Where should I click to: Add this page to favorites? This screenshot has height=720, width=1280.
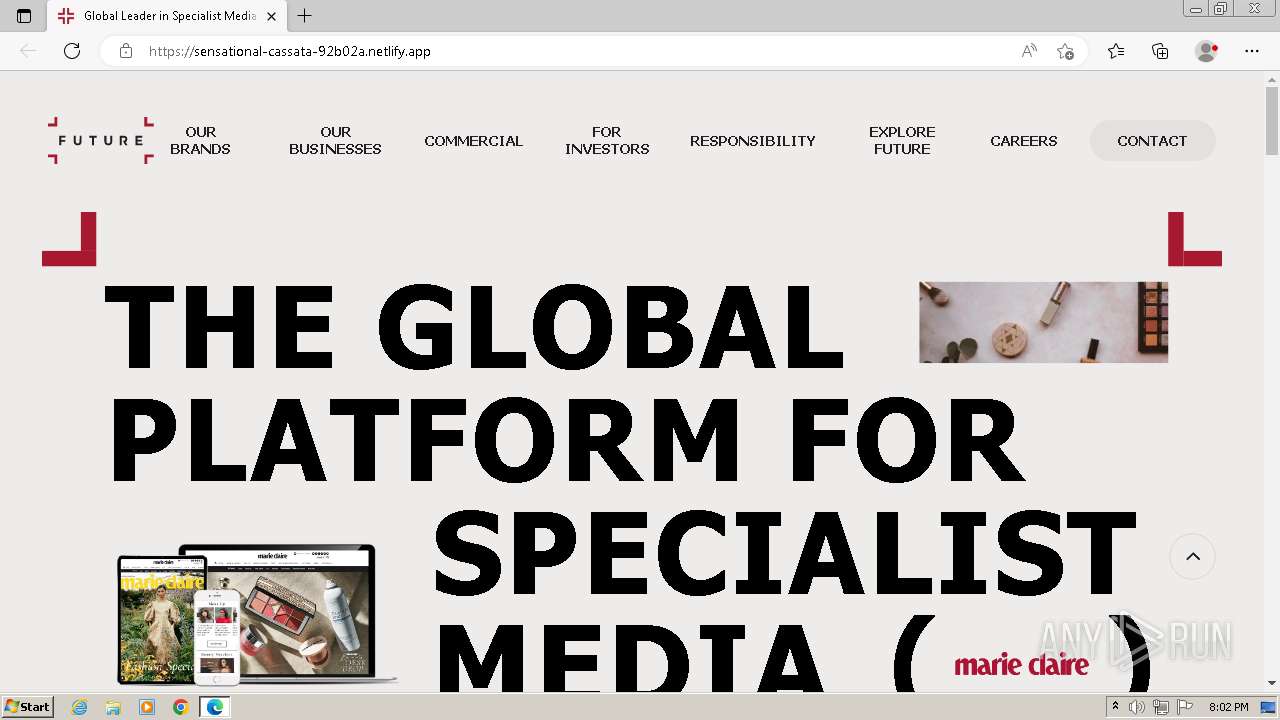tap(1065, 51)
